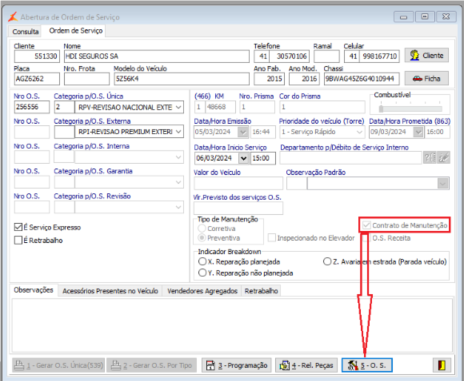This screenshot has height=381, width=464.
Task: Click department search icon beside Débito field
Action: (x=429, y=158)
